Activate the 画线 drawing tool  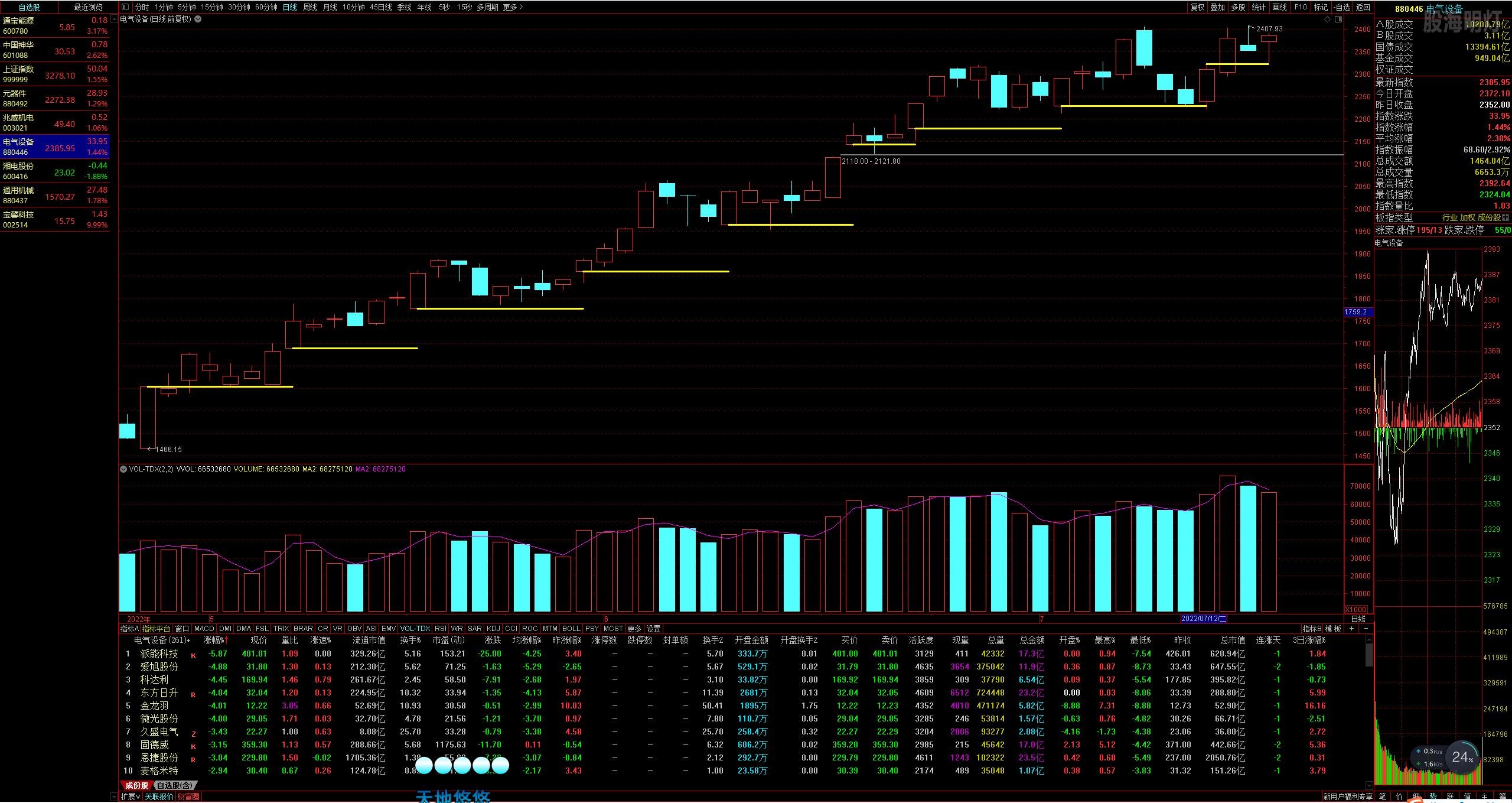click(x=1279, y=7)
